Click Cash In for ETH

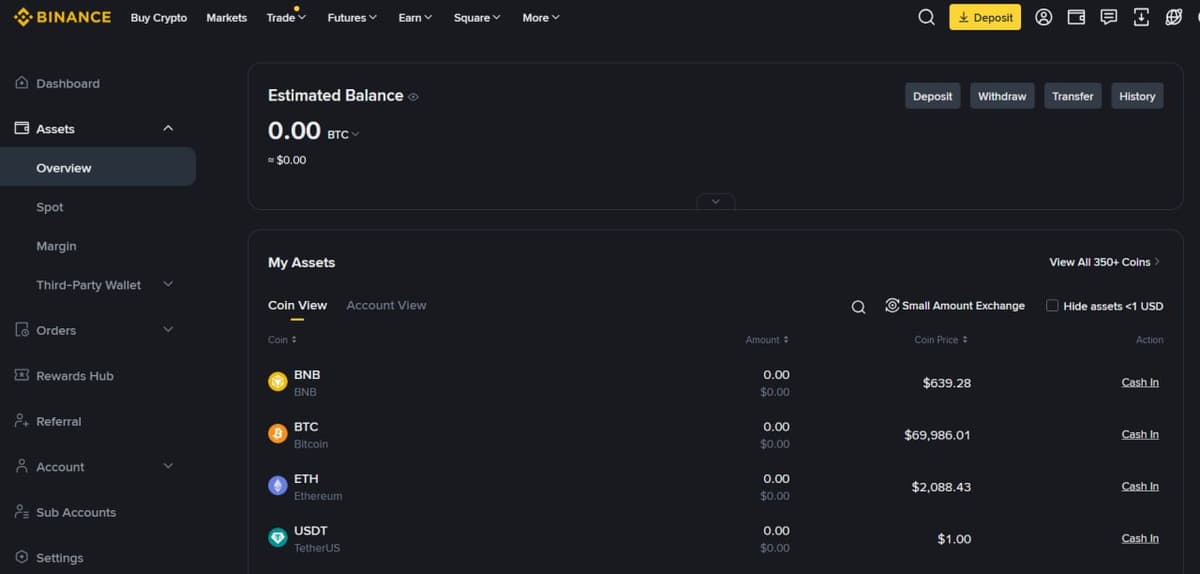pos(1140,486)
